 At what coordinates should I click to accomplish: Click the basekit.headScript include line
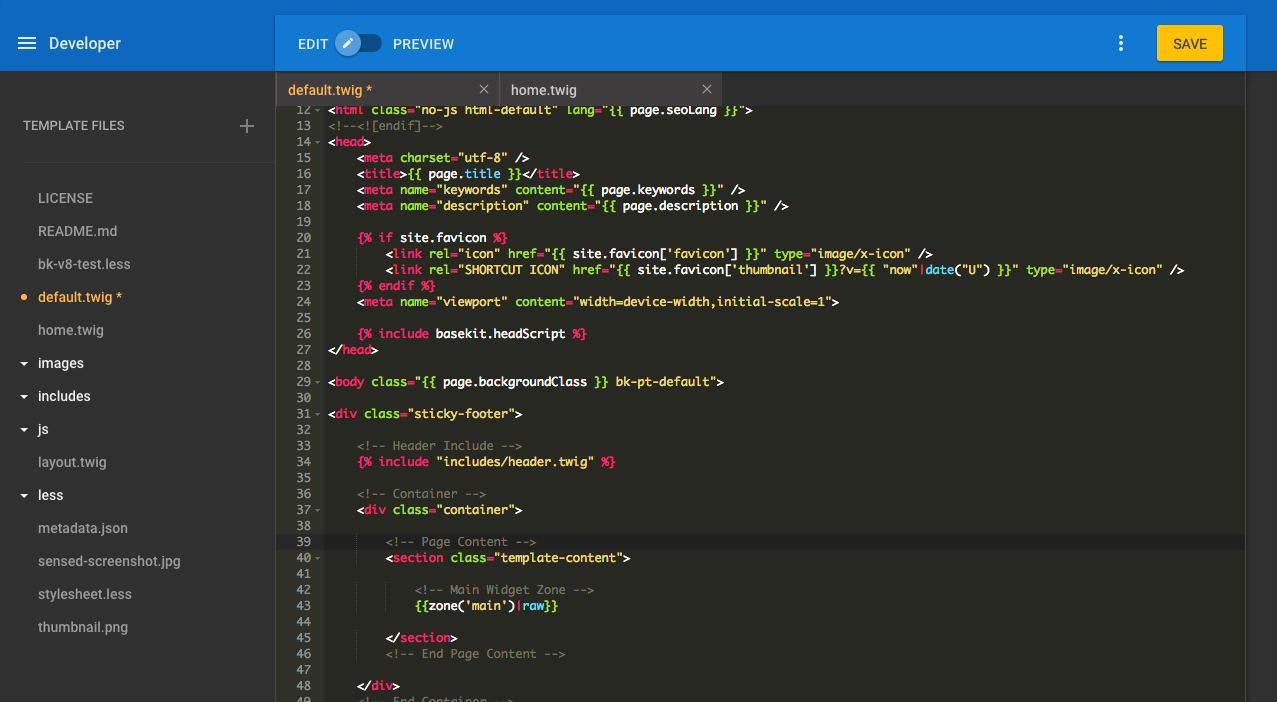[472, 334]
